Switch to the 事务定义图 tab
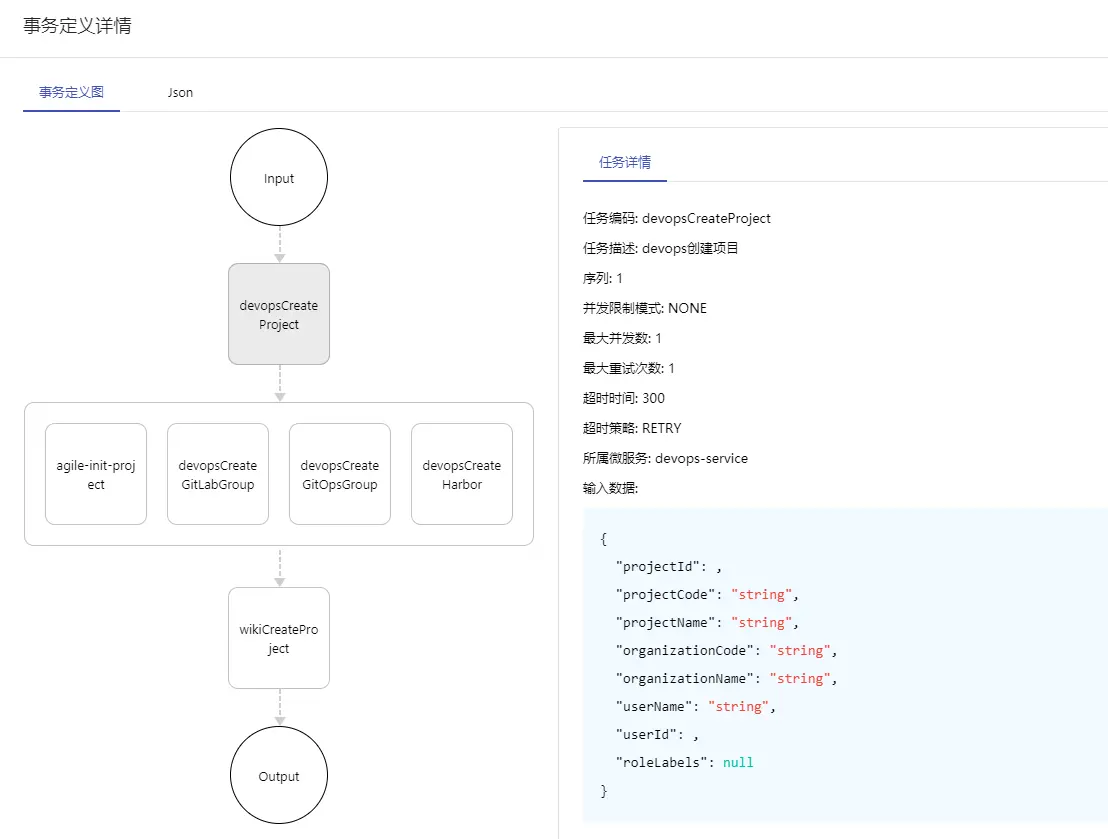The image size is (1108, 839). tap(71, 93)
